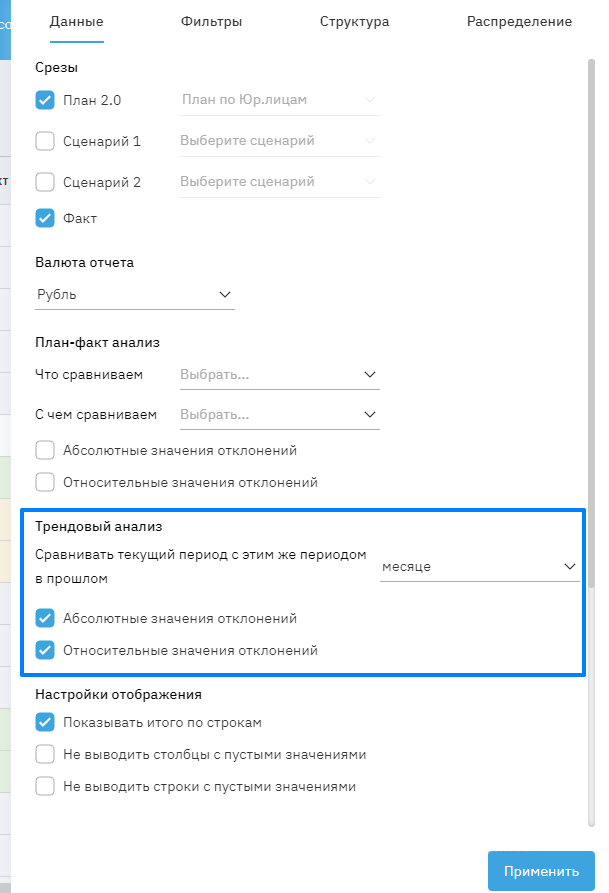The height and width of the screenshot is (893, 609).
Task: Click the Применить button
Action: (x=541, y=871)
